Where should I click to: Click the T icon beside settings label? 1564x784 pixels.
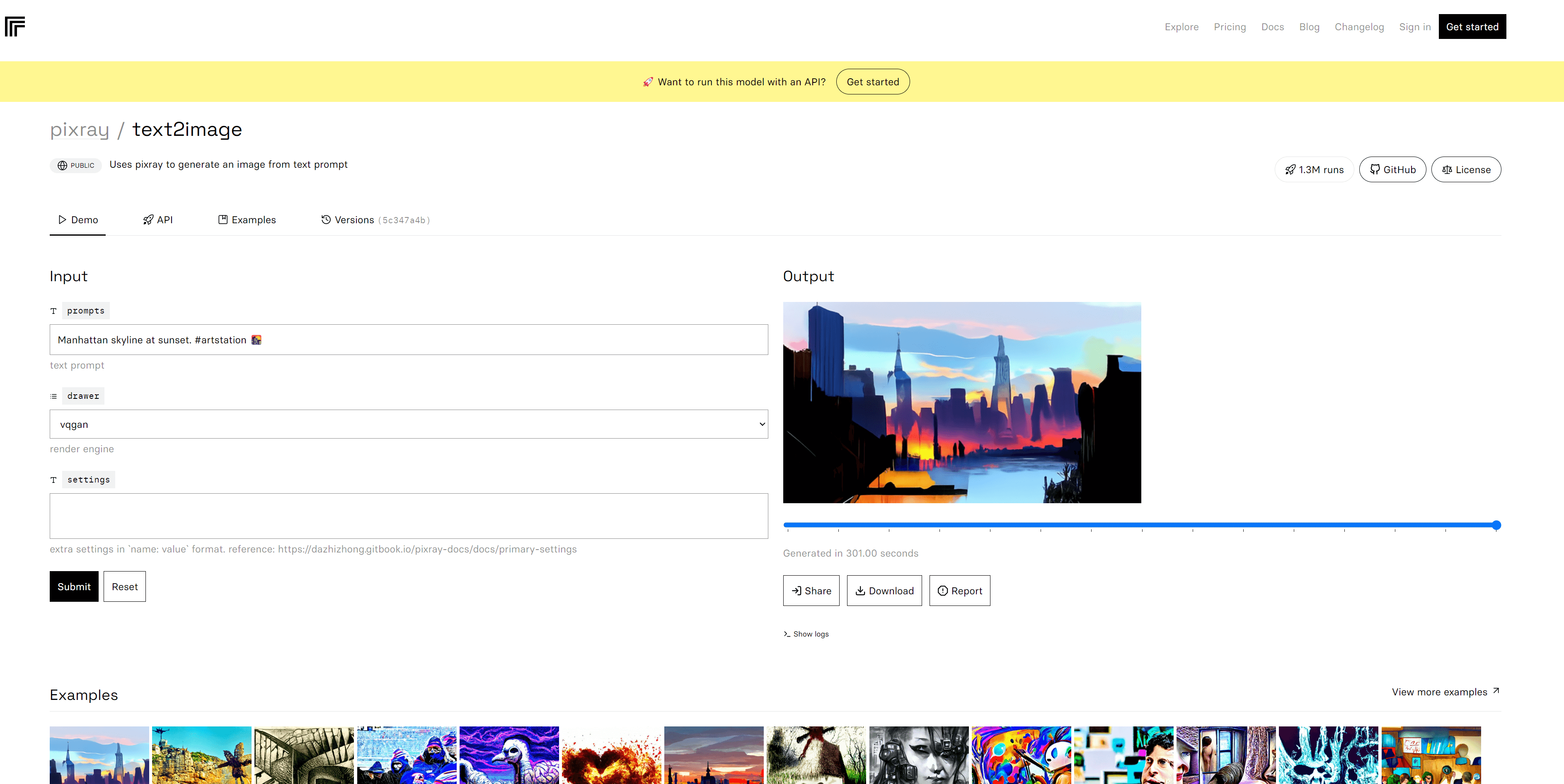[x=53, y=480]
